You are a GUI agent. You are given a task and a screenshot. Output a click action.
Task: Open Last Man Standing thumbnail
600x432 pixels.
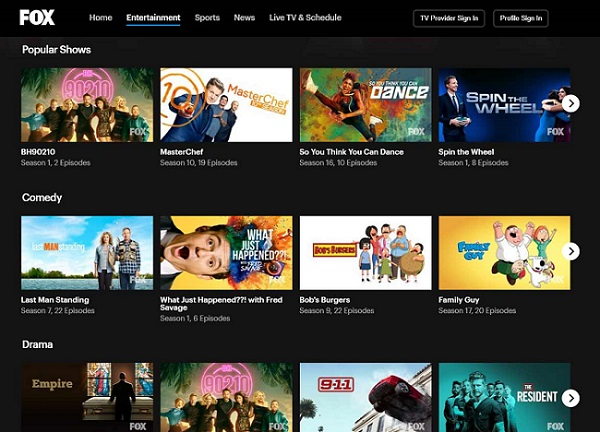tap(87, 252)
